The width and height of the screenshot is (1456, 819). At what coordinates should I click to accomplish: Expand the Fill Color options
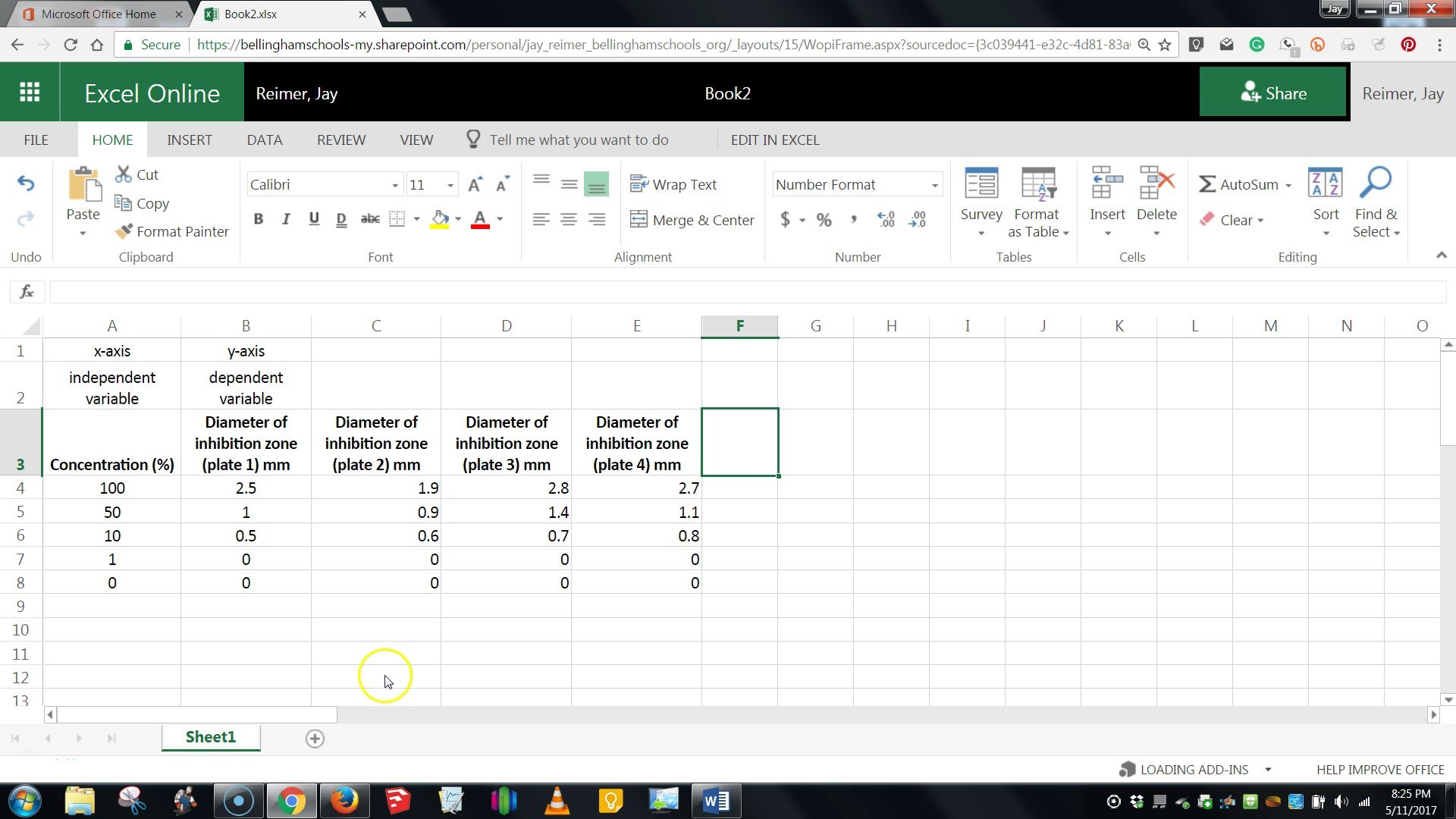click(x=459, y=219)
